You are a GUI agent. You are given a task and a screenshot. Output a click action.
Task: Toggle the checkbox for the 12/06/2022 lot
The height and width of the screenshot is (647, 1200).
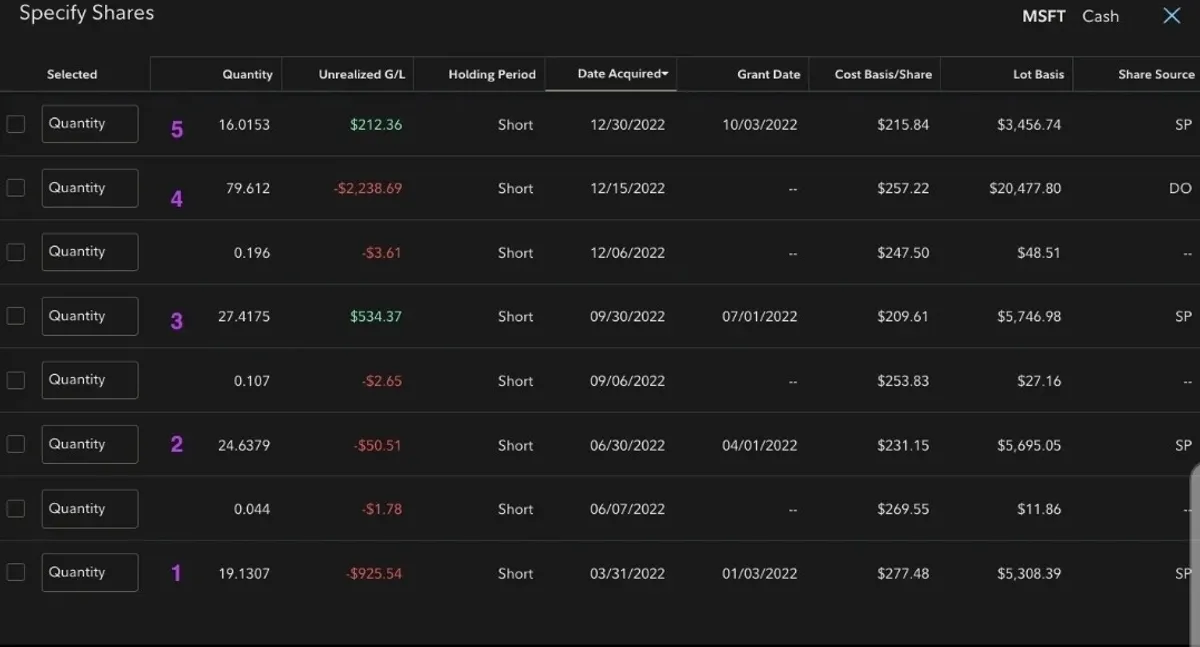tap(16, 252)
